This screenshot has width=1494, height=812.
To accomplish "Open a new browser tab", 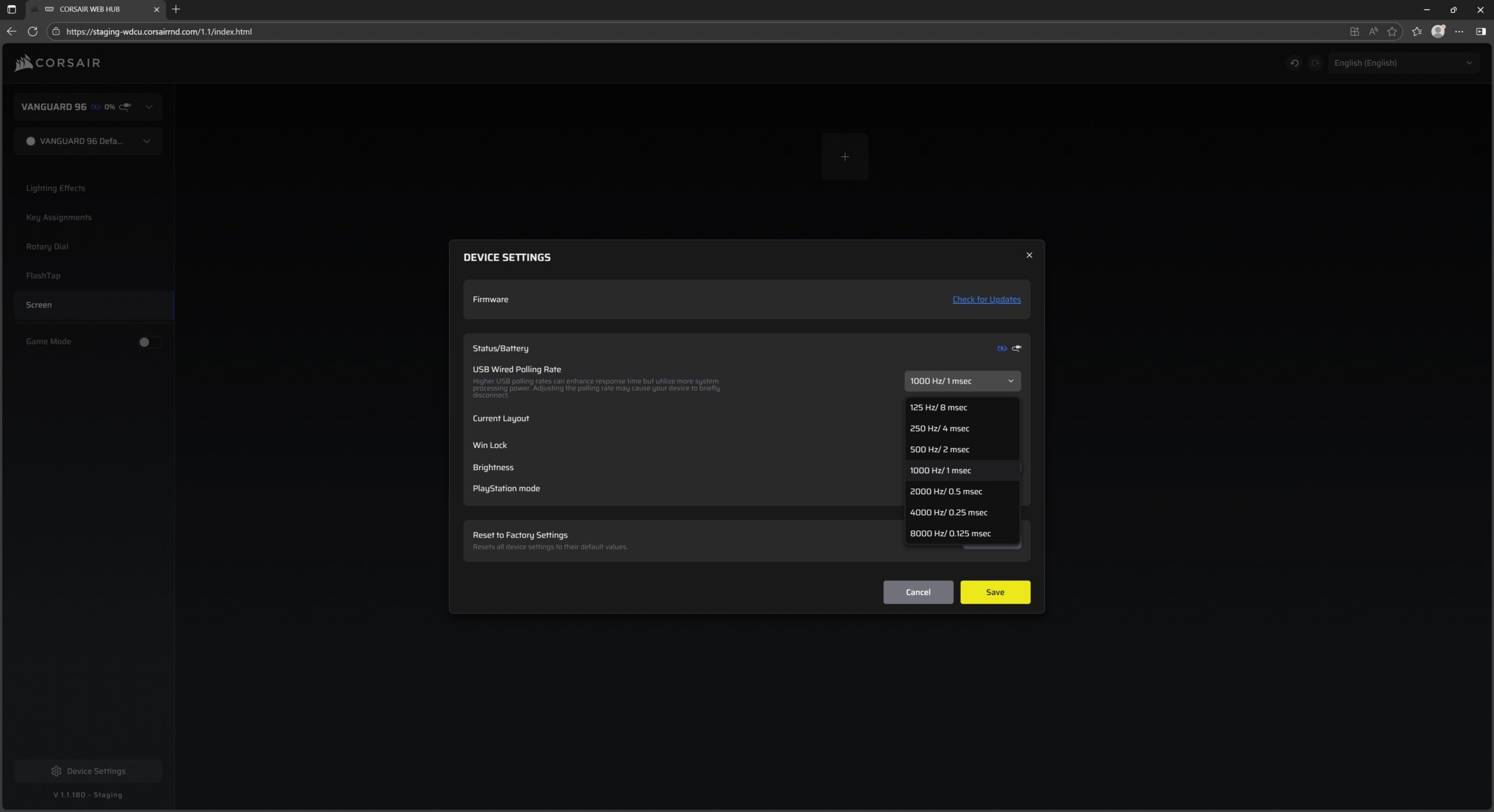I will (176, 9).
